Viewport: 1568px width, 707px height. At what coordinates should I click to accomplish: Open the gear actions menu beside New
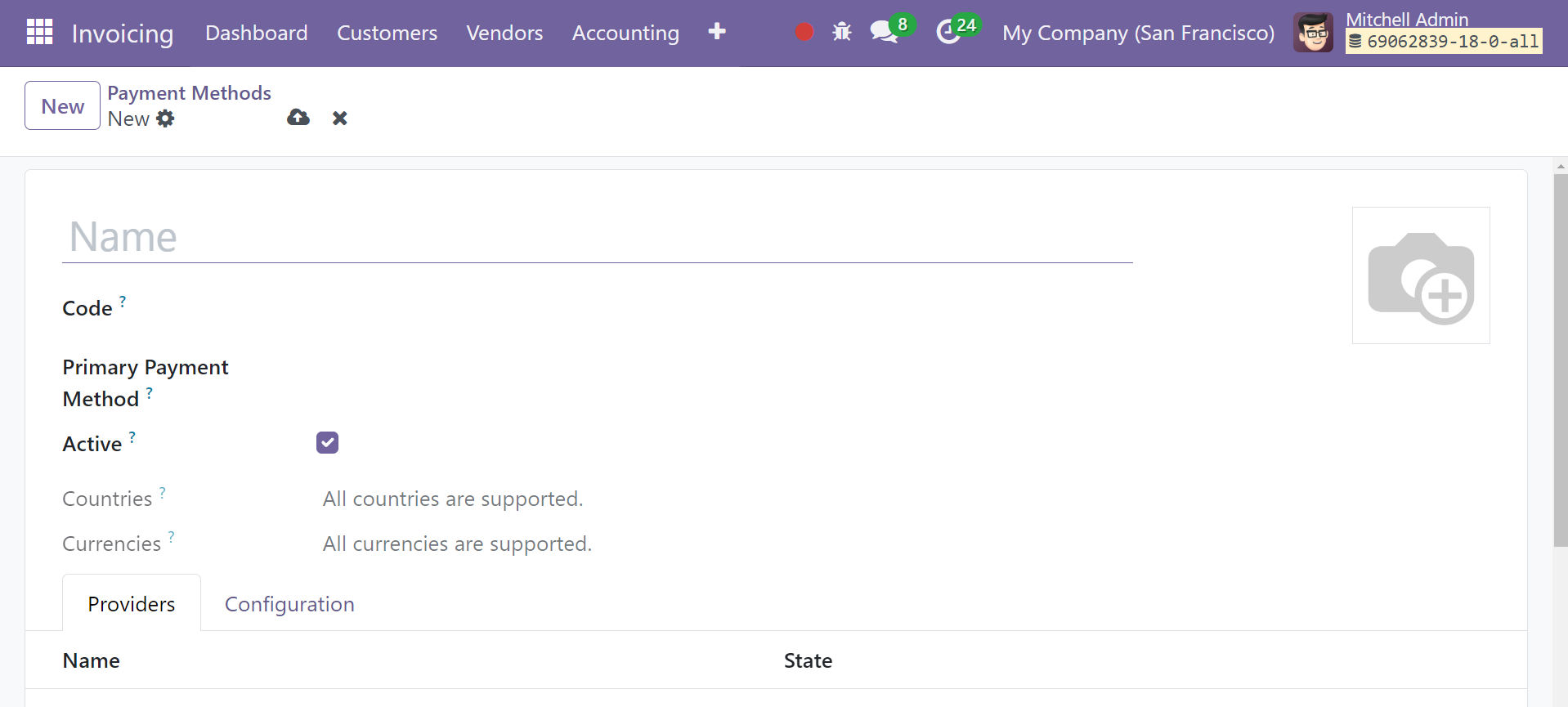point(165,119)
